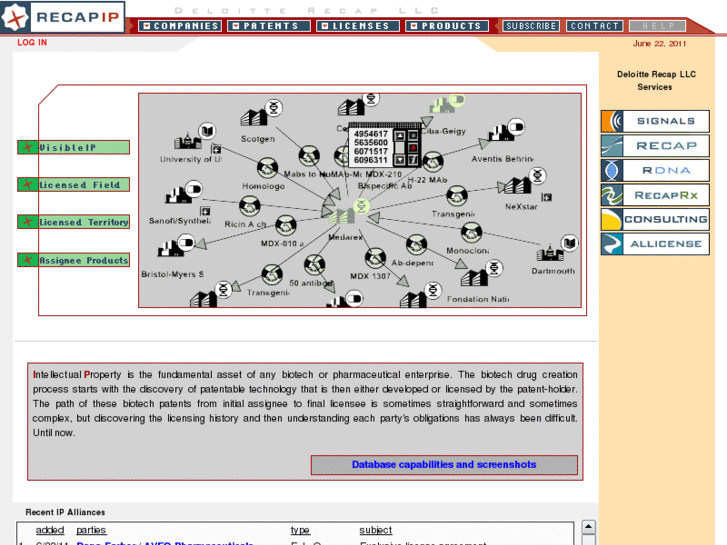Click patent popup scroll up arrow
This screenshot has width=727, height=545.
pos(399,135)
